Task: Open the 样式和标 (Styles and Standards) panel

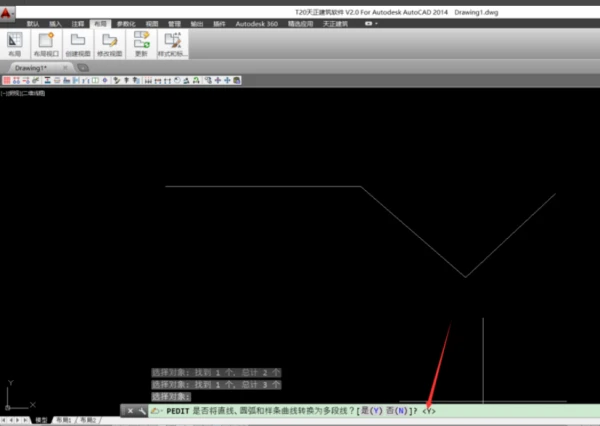Action: [x=172, y=43]
